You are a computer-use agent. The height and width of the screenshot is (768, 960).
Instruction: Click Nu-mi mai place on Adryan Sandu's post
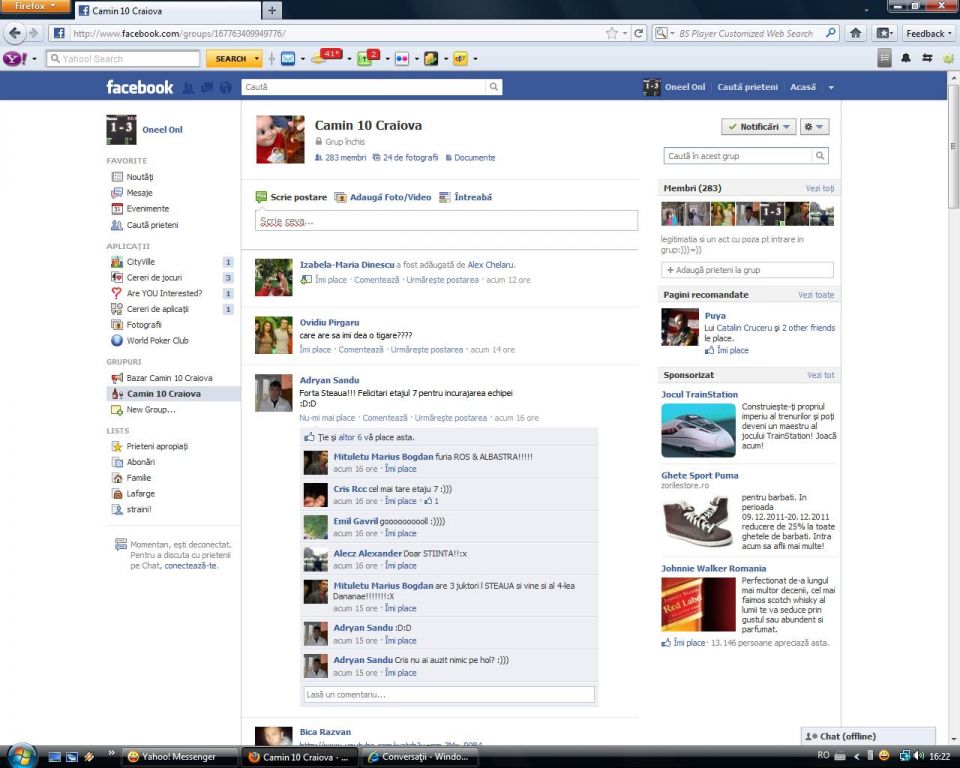point(327,418)
